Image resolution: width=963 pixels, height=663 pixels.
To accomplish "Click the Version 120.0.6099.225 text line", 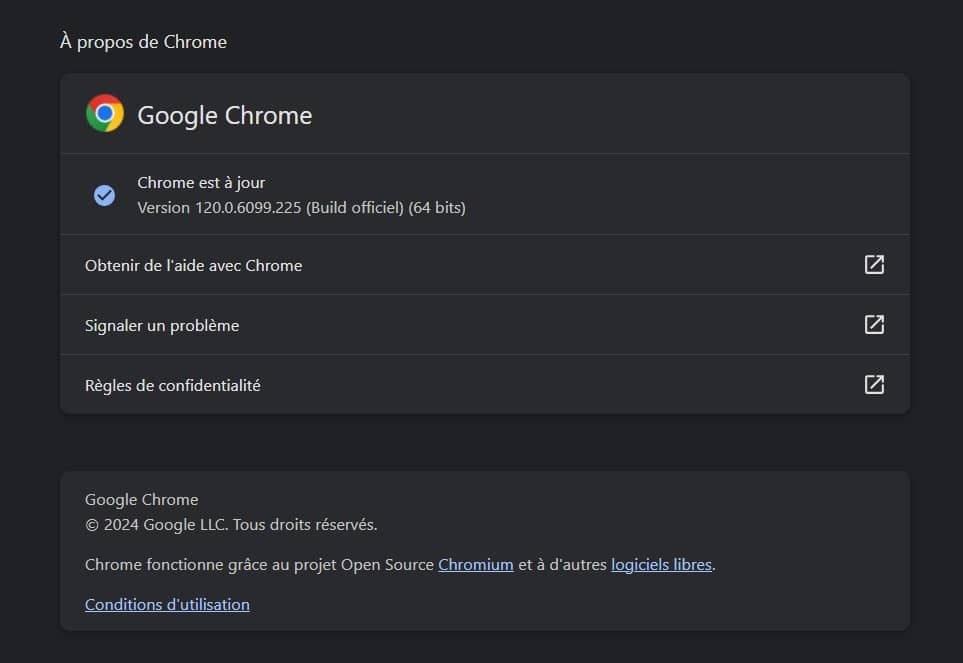I will point(302,207).
